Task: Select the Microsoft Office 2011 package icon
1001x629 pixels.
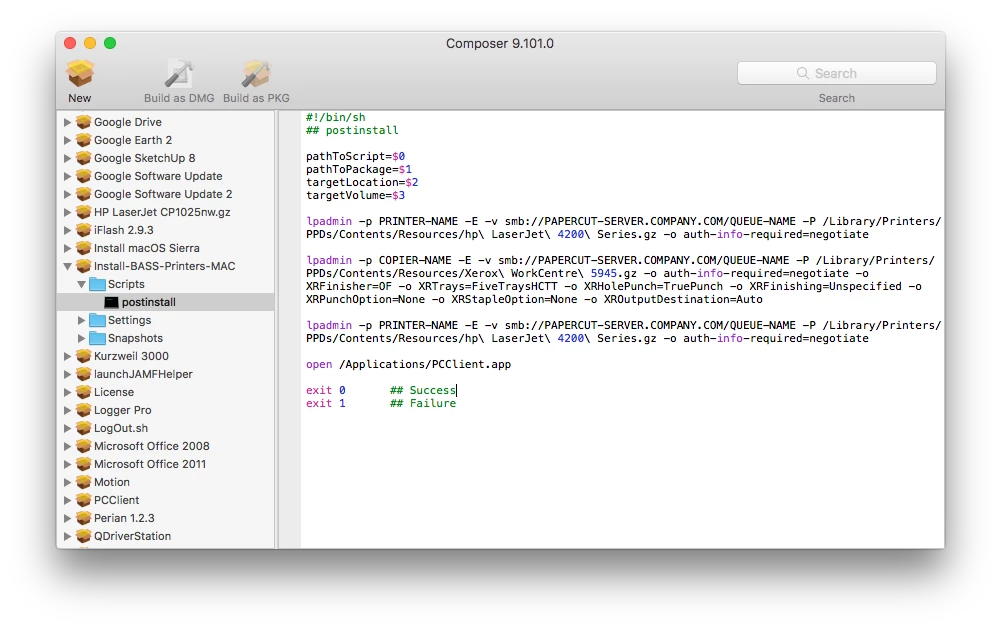Action: (x=84, y=464)
